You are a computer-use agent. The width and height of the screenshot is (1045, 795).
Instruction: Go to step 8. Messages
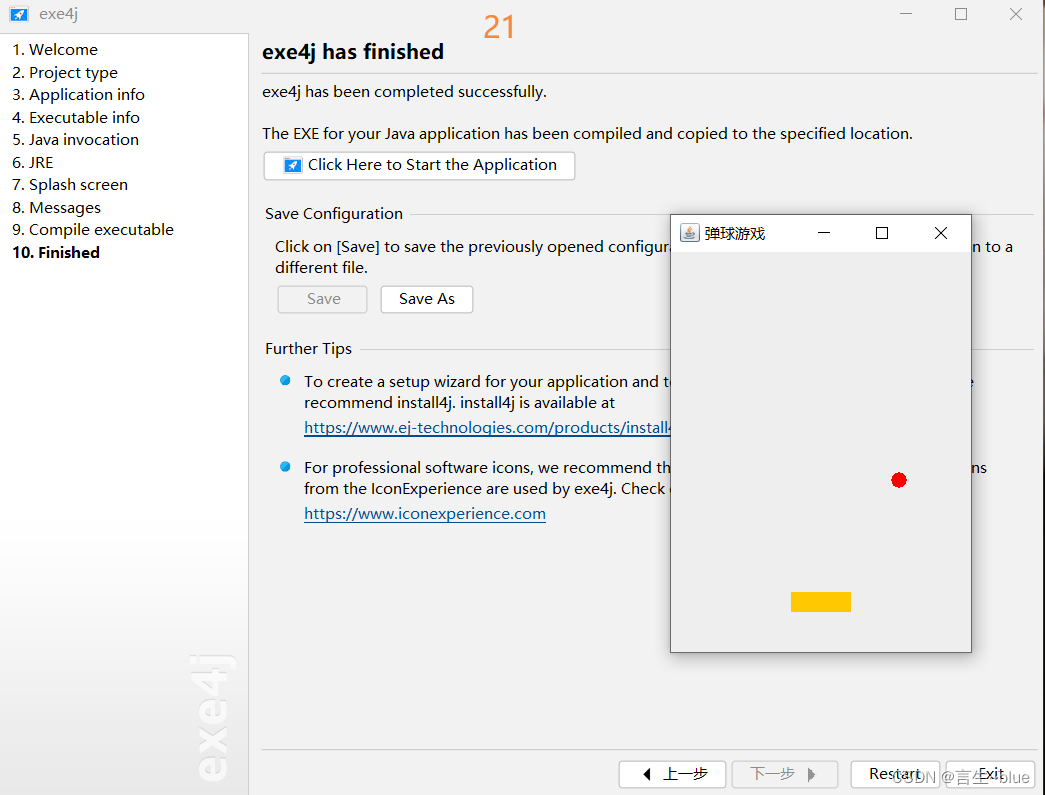click(x=57, y=208)
